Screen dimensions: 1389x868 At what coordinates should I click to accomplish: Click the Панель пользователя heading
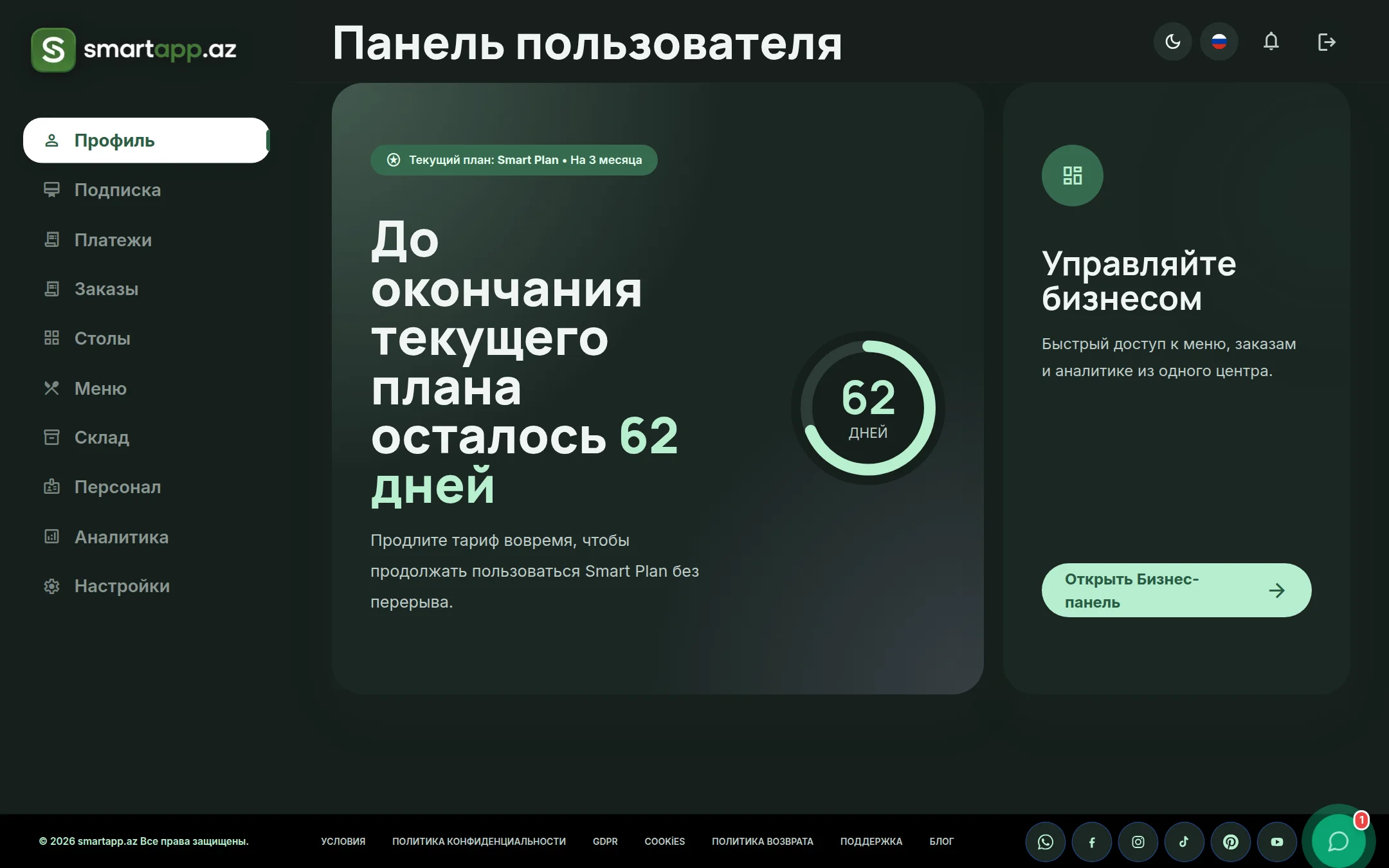pyautogui.click(x=587, y=44)
